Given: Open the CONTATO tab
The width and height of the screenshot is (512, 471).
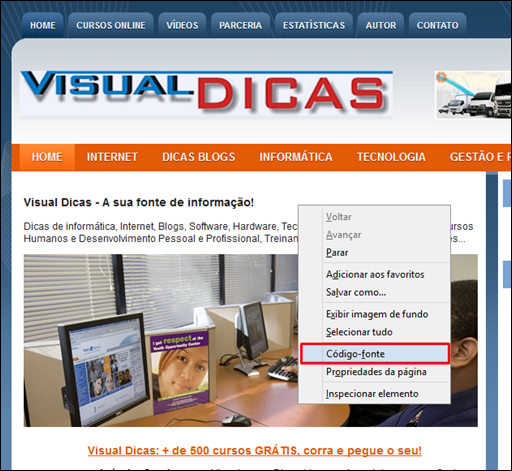Looking at the screenshot, I should tap(437, 25).
